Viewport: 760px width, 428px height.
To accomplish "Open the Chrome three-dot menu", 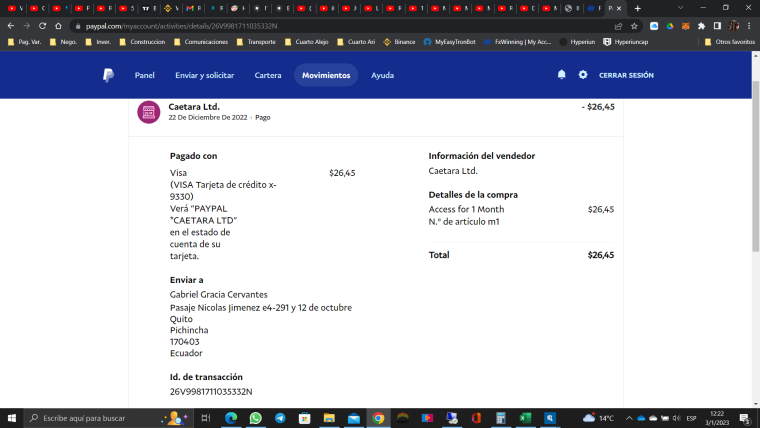I will 749,26.
